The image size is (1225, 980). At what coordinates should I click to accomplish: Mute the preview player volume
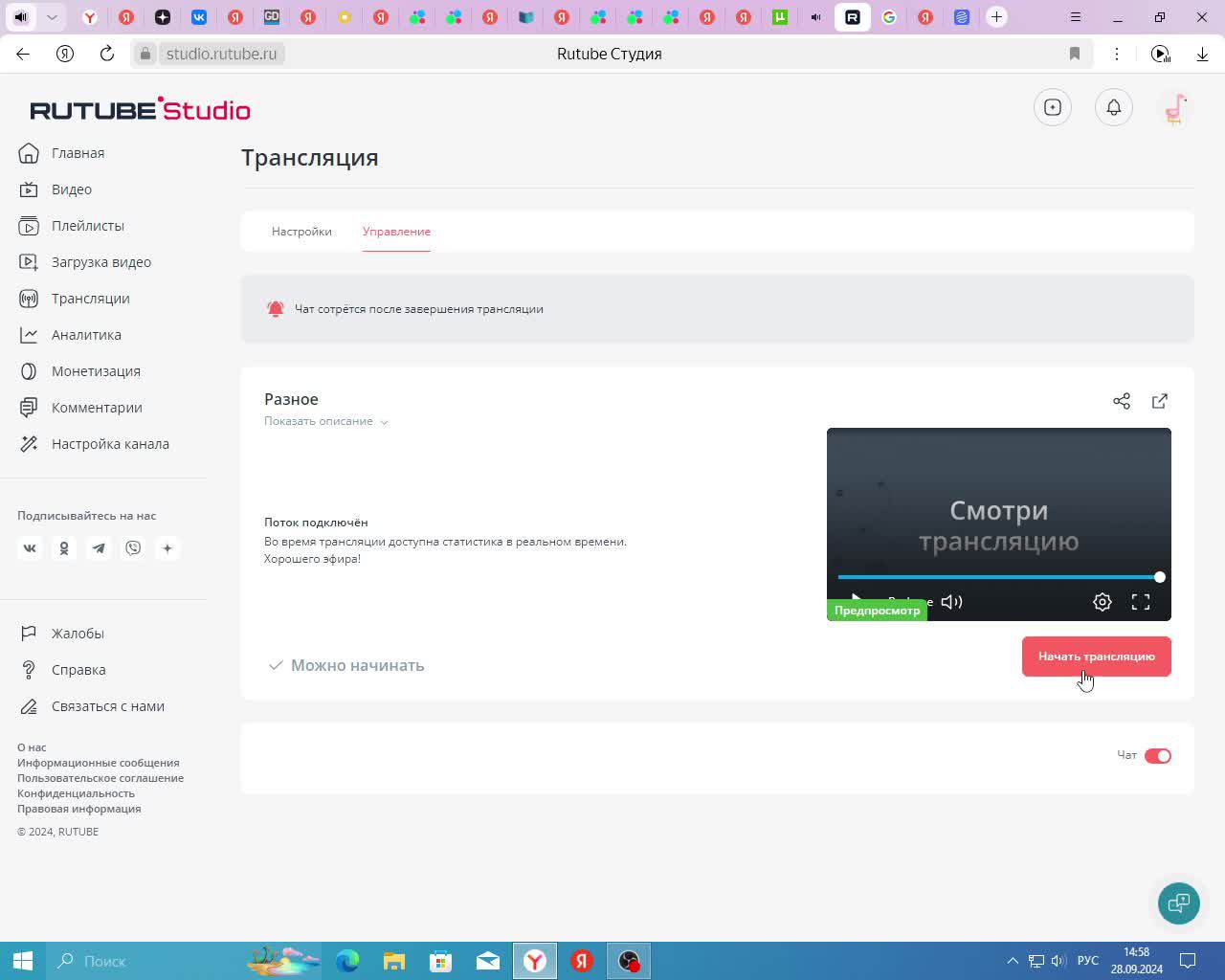click(951, 602)
